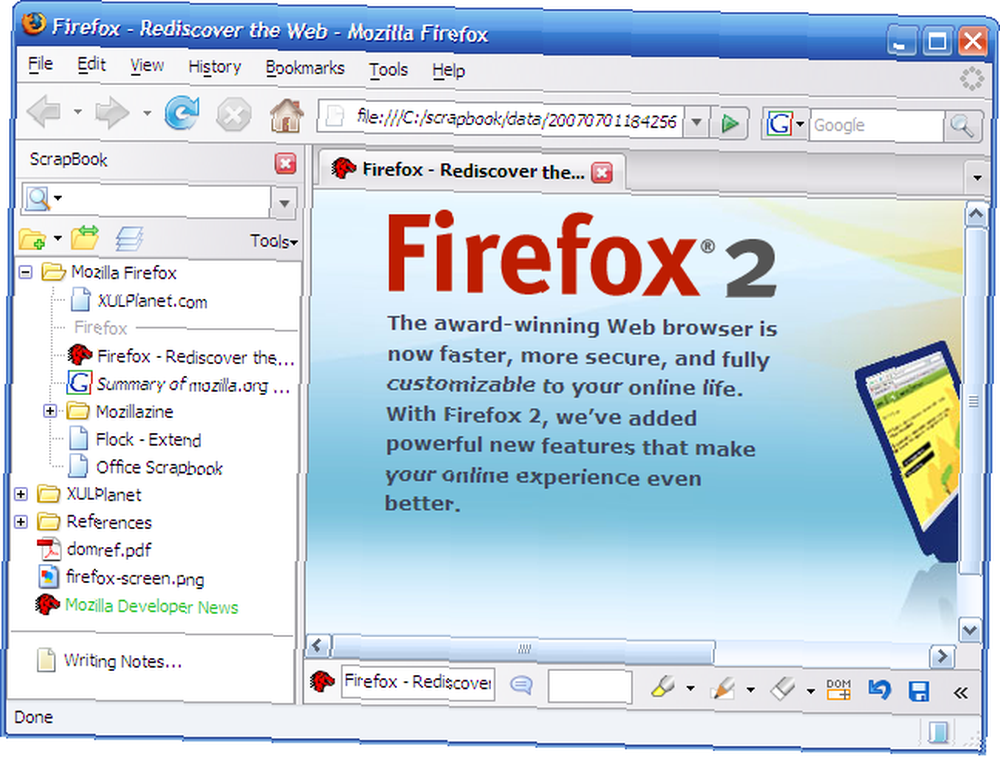
Task: Click the green Go arrow button
Action: click(729, 122)
